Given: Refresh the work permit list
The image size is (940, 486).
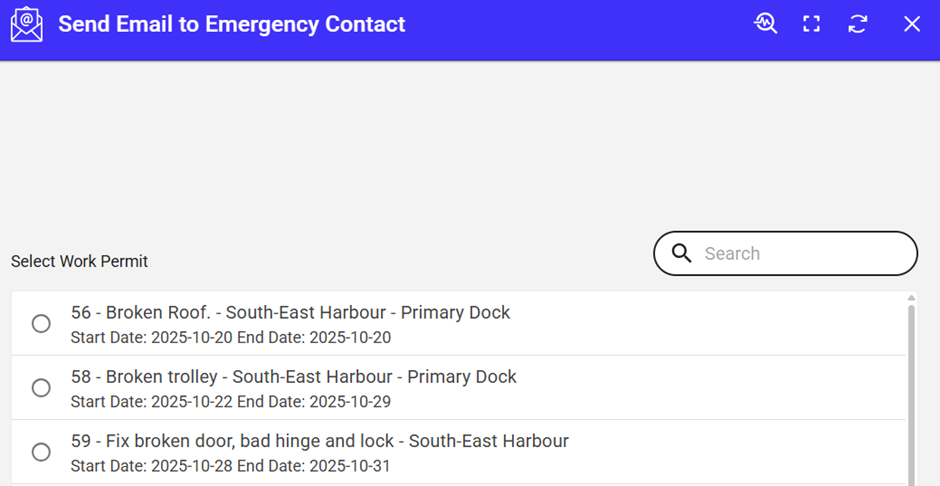Looking at the screenshot, I should pos(857,24).
